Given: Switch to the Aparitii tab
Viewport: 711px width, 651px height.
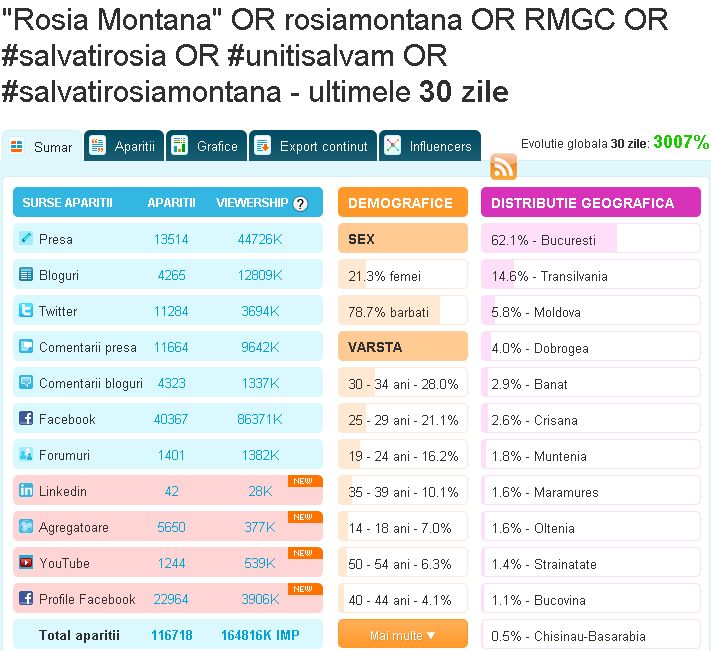Looking at the screenshot, I should click(x=124, y=146).
